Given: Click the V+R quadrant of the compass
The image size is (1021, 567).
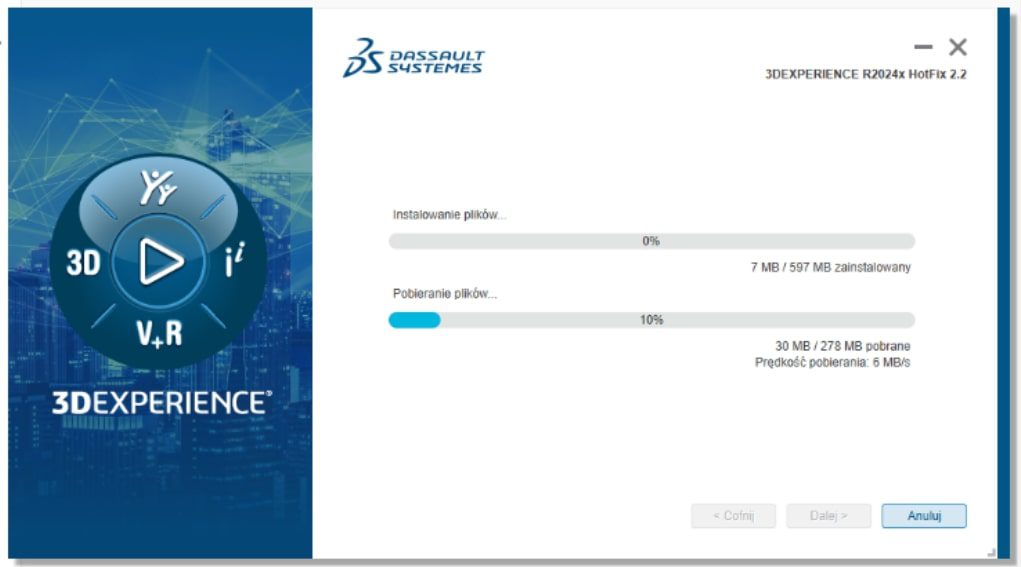Looking at the screenshot, I should [x=159, y=333].
